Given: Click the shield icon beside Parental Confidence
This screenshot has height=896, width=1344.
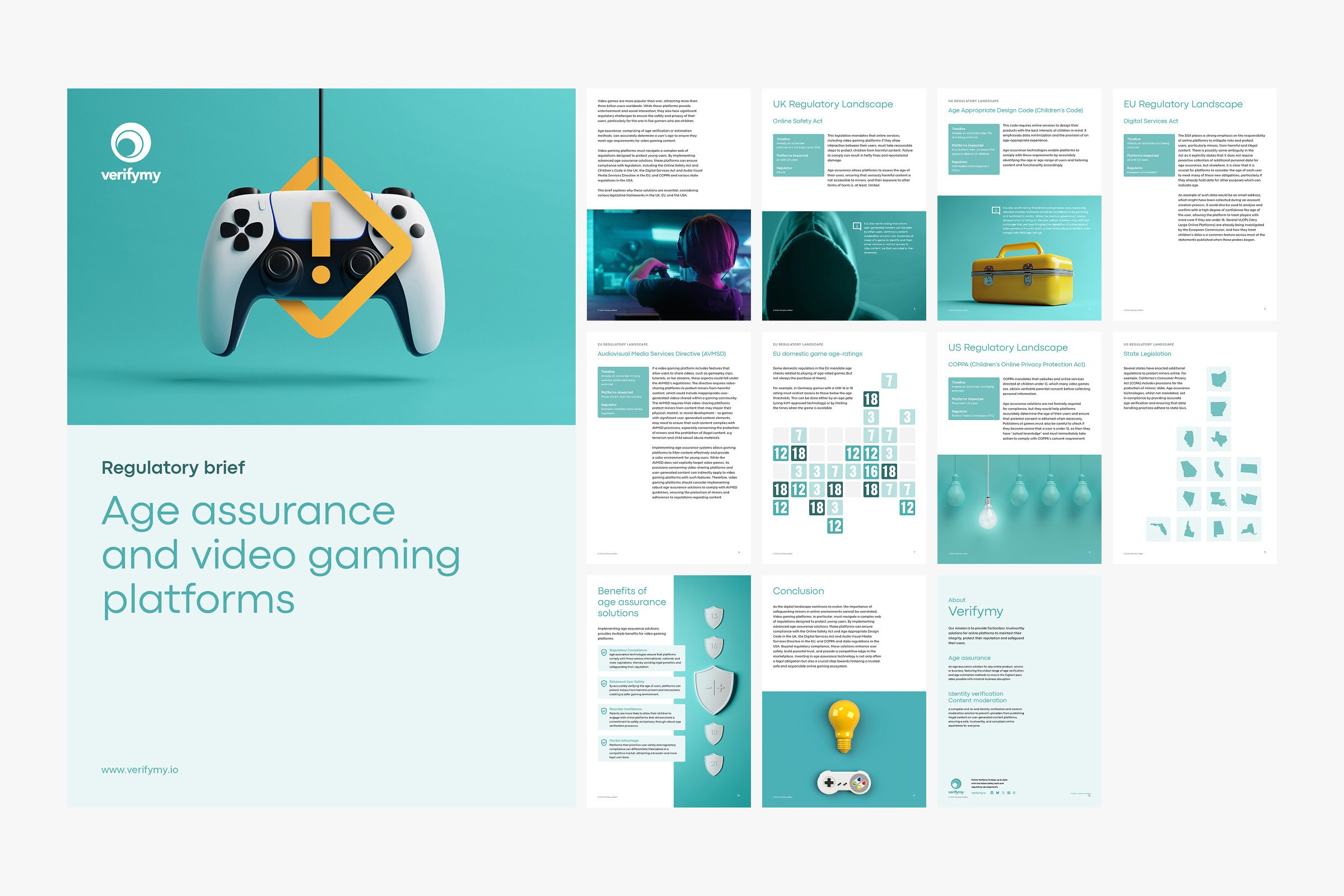Looking at the screenshot, I should click(x=604, y=711).
